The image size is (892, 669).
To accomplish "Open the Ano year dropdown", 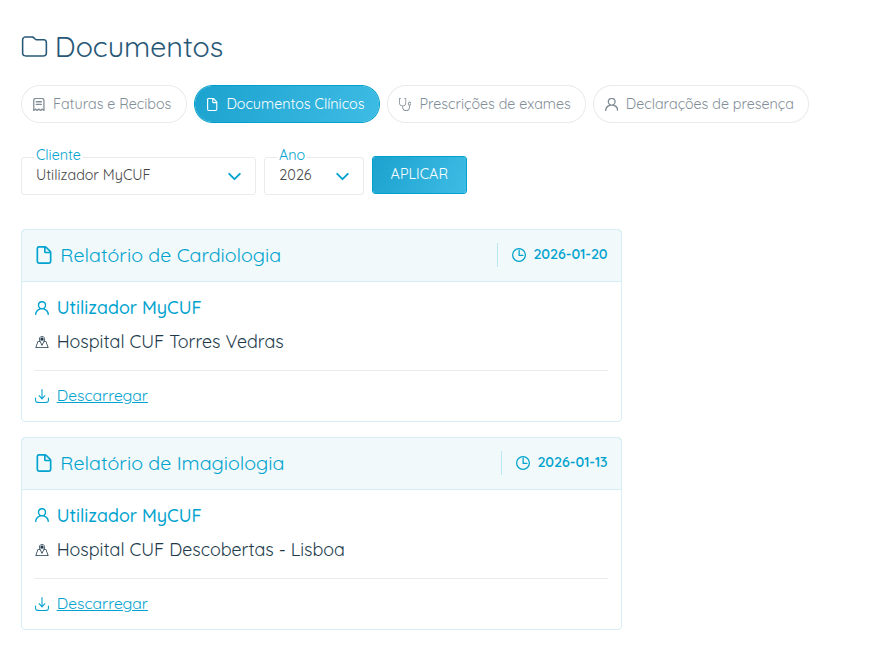I will coord(313,176).
